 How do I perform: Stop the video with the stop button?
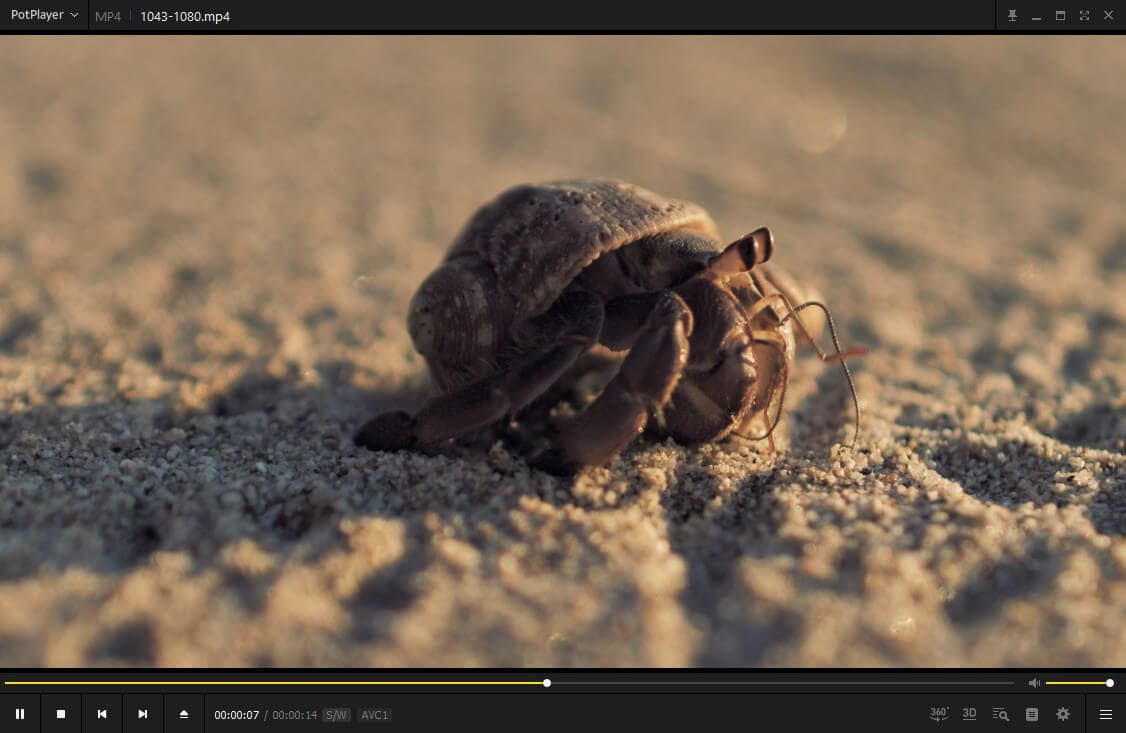tap(61, 714)
